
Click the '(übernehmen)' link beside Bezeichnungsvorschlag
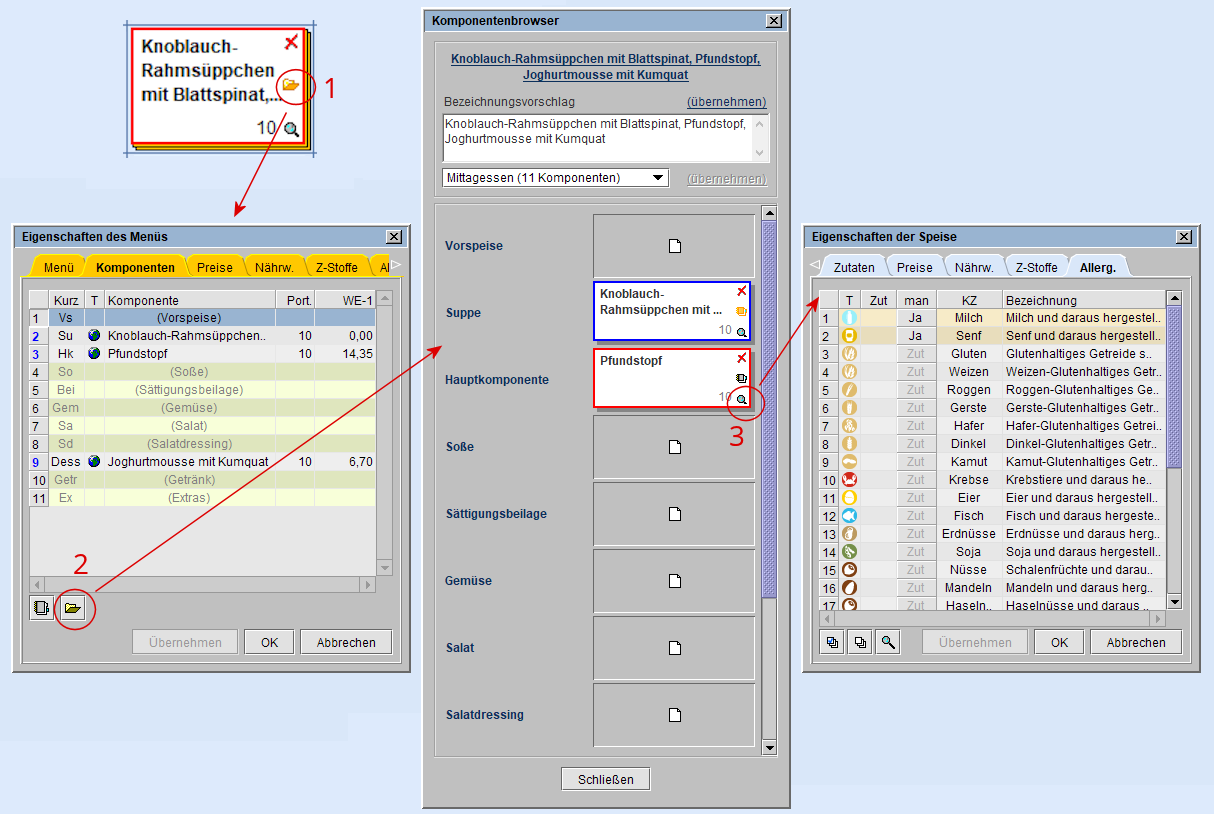tap(726, 102)
